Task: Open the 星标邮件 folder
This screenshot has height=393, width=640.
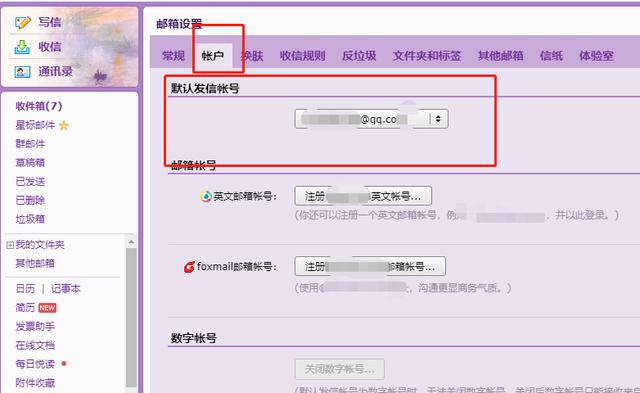Action: tap(35, 125)
